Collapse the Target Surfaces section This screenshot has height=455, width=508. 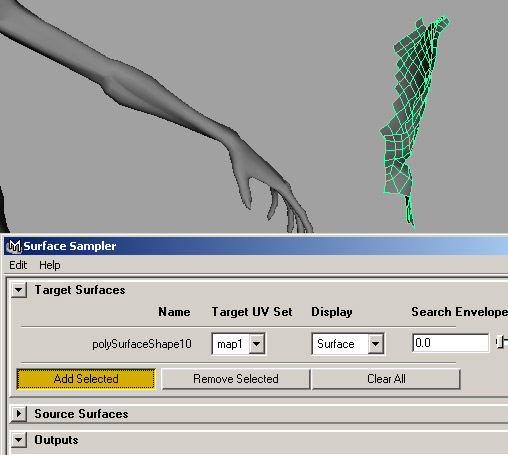(x=19, y=290)
